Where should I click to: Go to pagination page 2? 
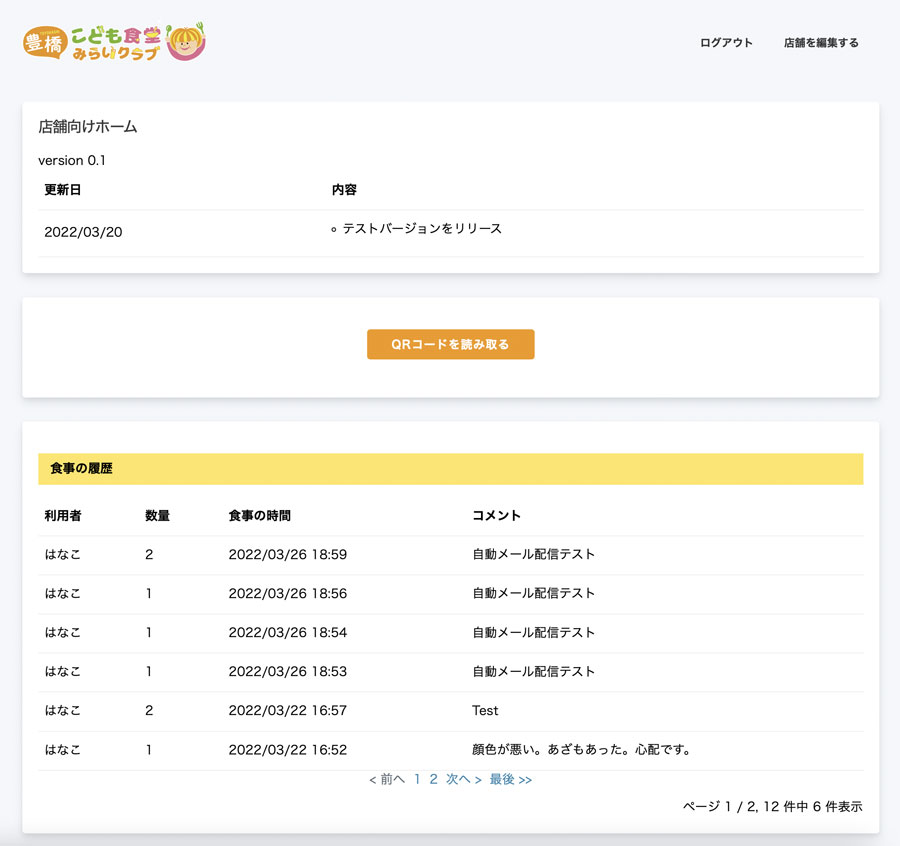coord(434,779)
